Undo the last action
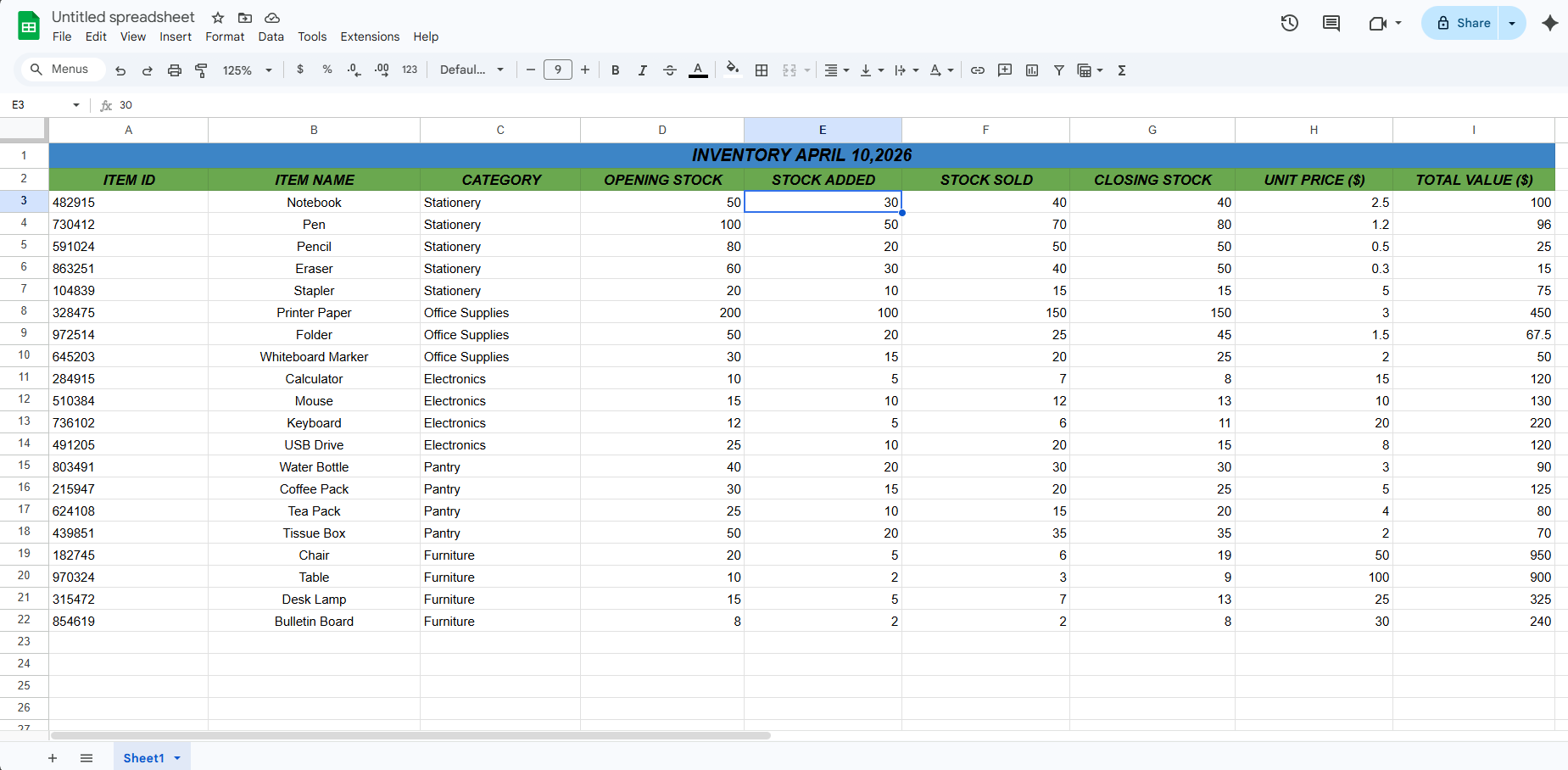This screenshot has height=770, width=1568. point(120,70)
